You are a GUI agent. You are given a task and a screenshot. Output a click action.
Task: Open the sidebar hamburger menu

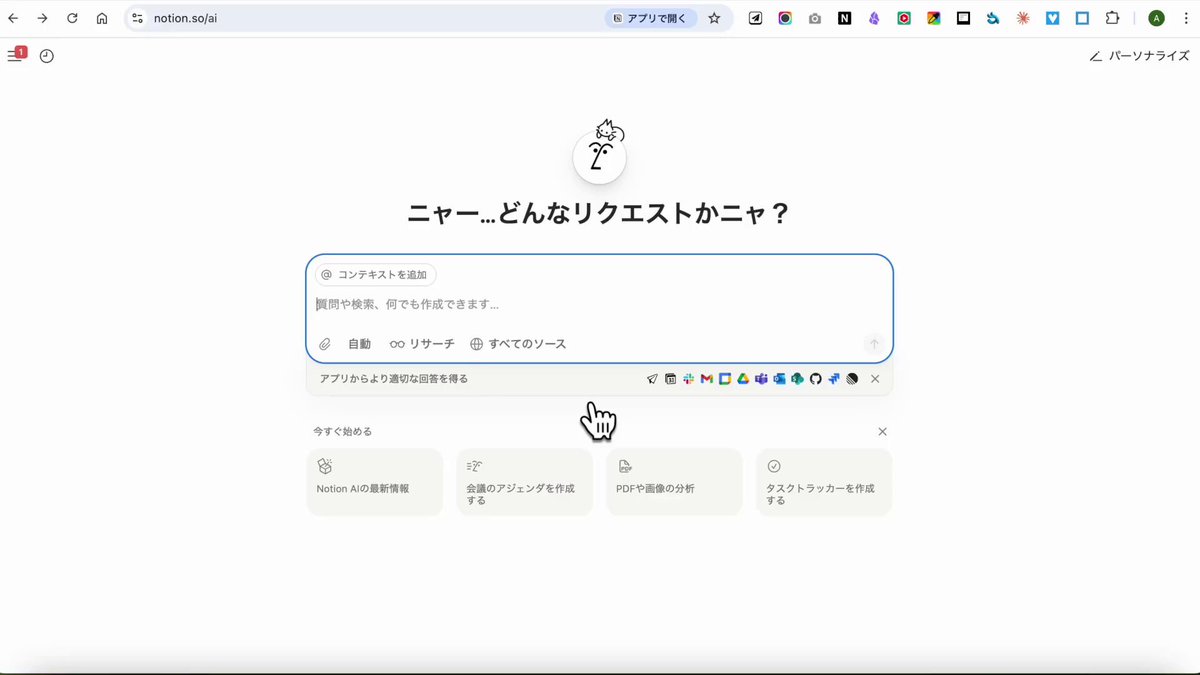(14, 56)
